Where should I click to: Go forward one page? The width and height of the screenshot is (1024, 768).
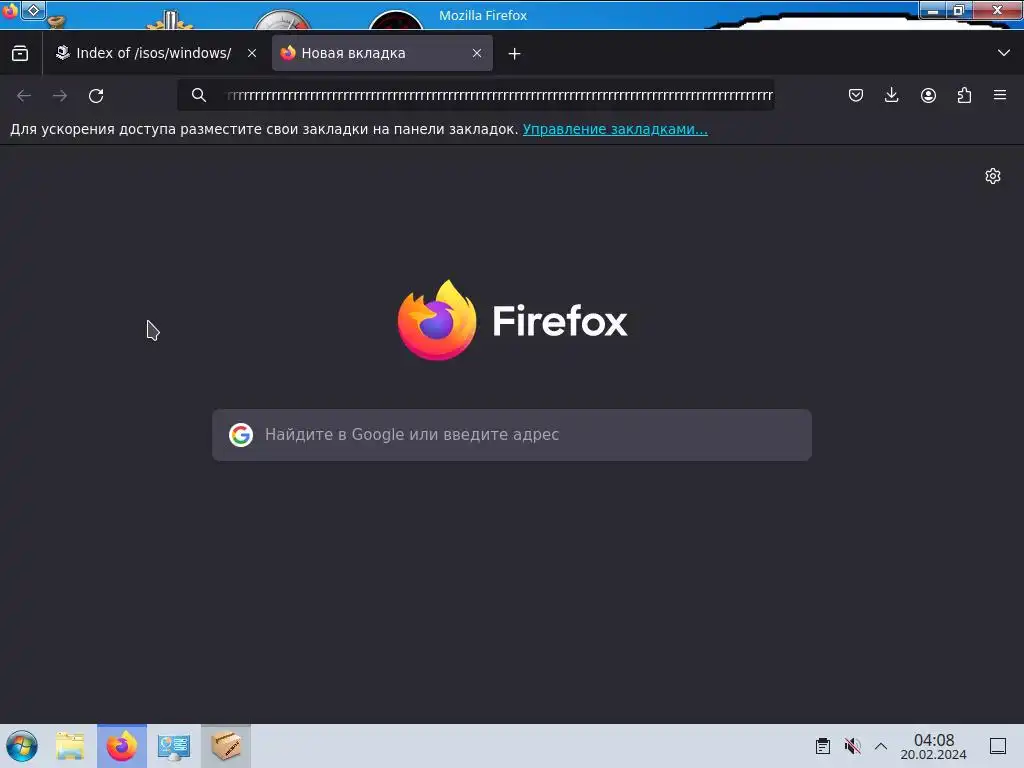[60, 96]
